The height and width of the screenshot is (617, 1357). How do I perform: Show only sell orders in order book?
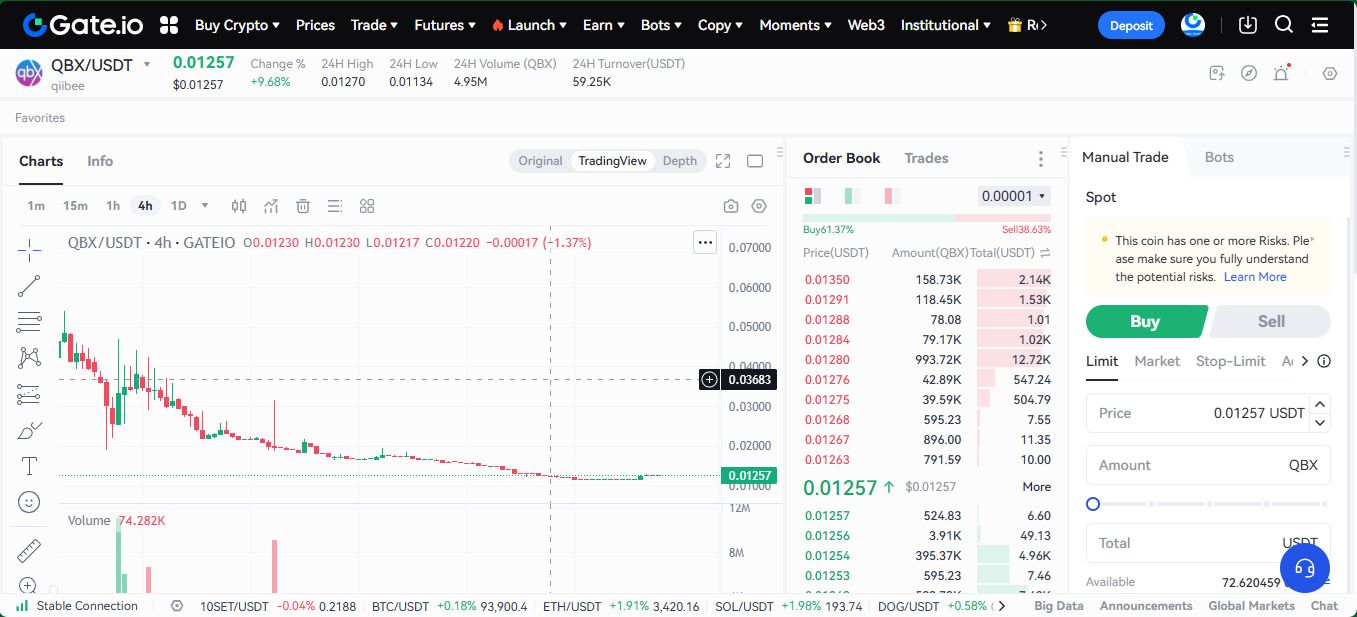tap(892, 196)
